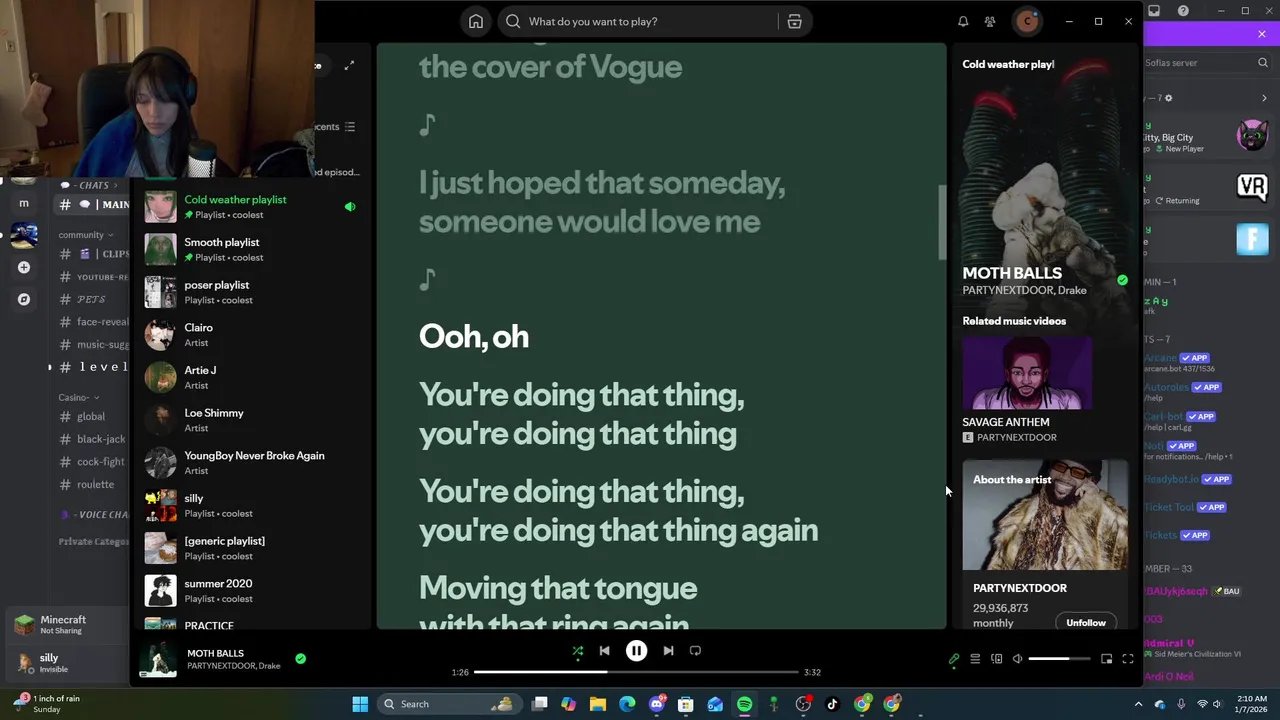This screenshot has height=720, width=1280.
Task: Open poser playlist
Action: (250, 292)
